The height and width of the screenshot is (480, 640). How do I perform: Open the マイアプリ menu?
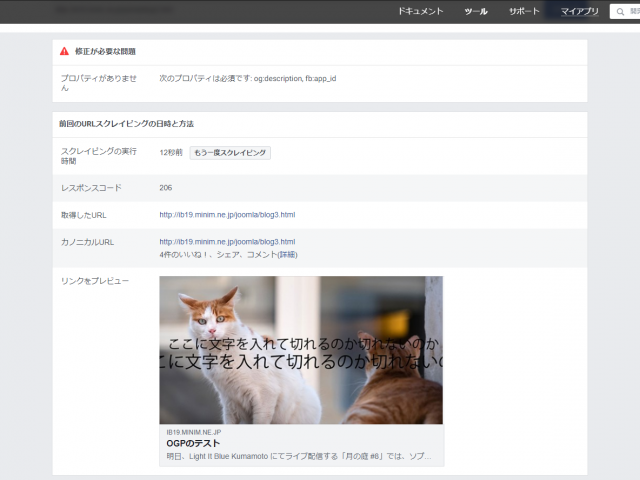point(580,11)
